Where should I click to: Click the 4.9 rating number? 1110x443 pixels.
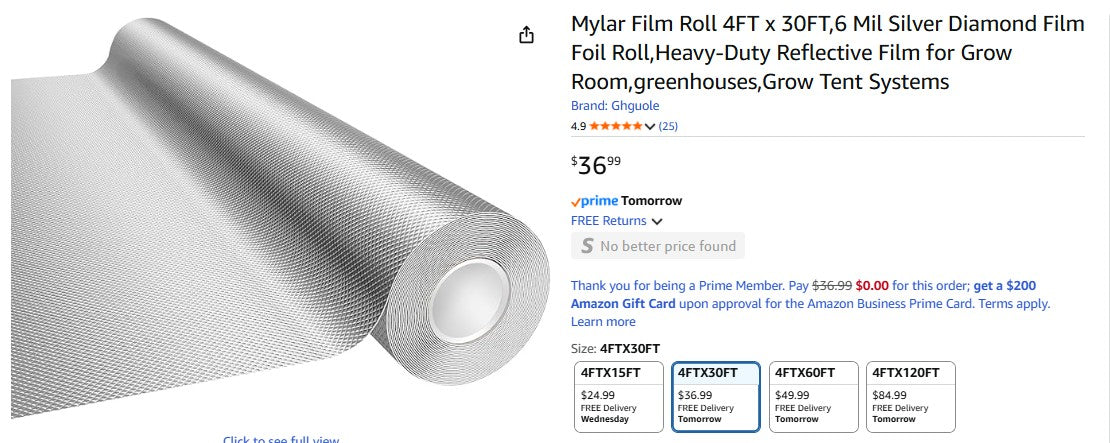pyautogui.click(x=578, y=126)
